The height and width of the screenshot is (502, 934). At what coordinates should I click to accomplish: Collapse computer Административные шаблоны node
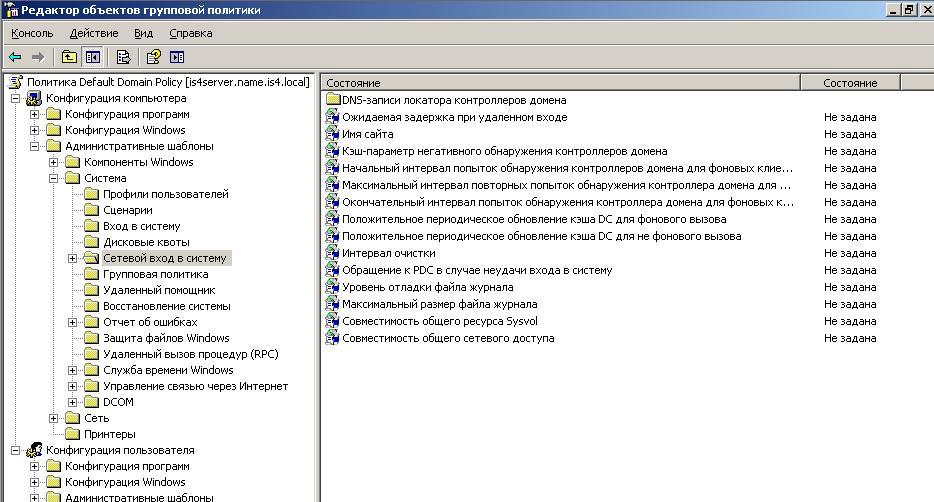pos(35,146)
